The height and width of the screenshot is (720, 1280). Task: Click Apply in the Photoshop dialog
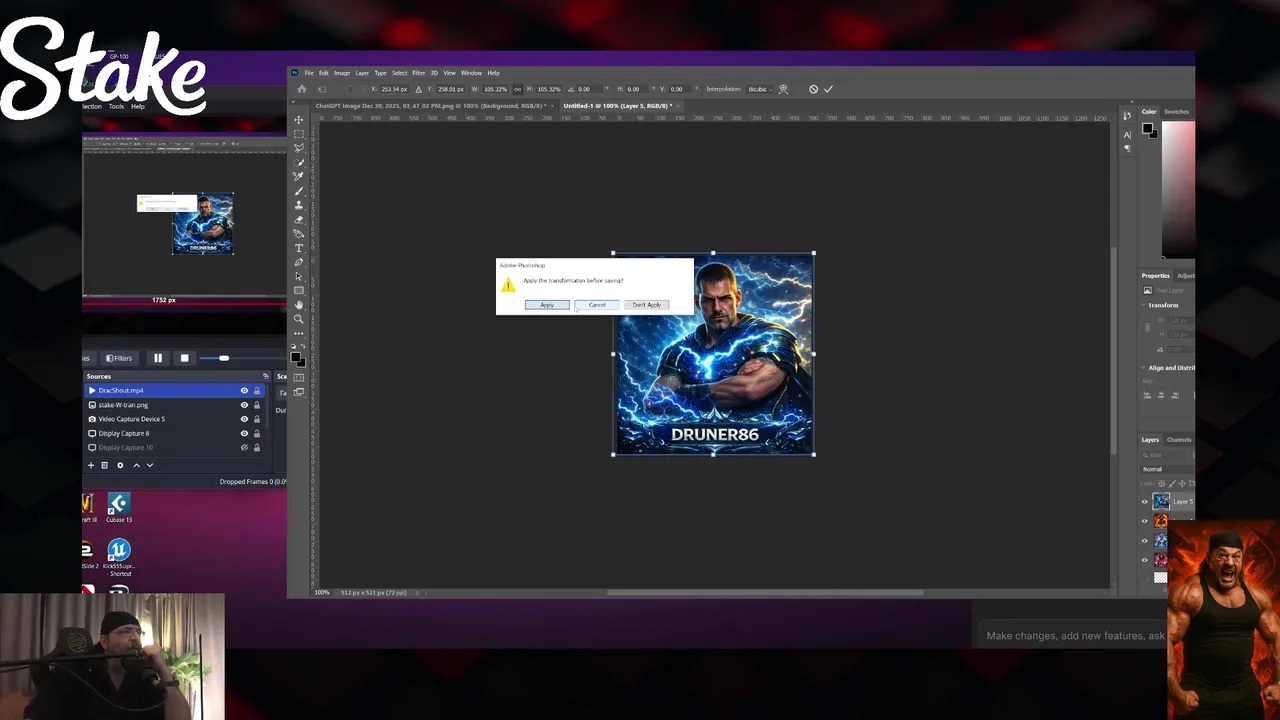point(547,305)
